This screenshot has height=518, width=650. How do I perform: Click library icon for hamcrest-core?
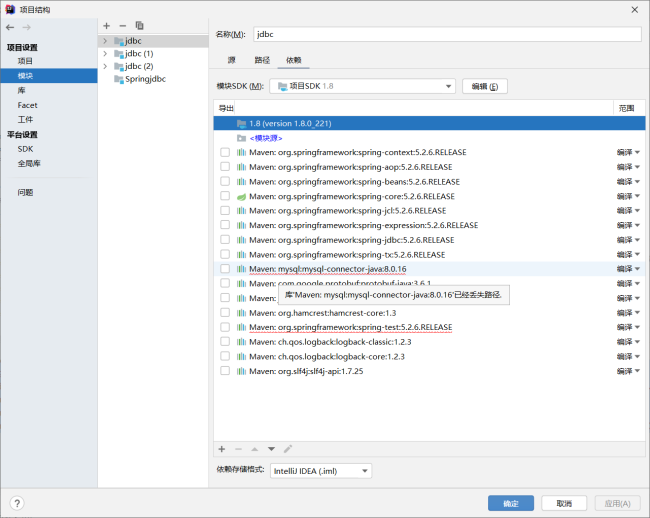click(x=241, y=313)
